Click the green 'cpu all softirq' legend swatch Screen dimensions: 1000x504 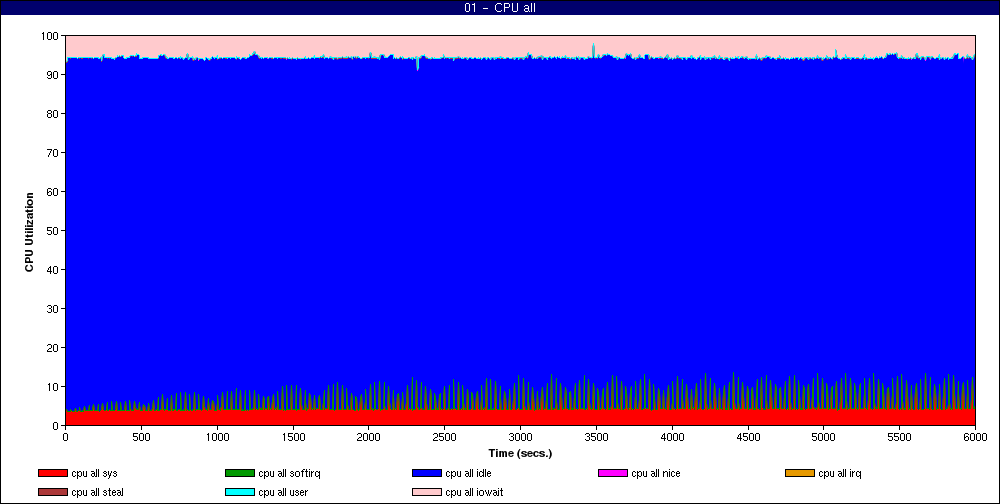click(240, 473)
